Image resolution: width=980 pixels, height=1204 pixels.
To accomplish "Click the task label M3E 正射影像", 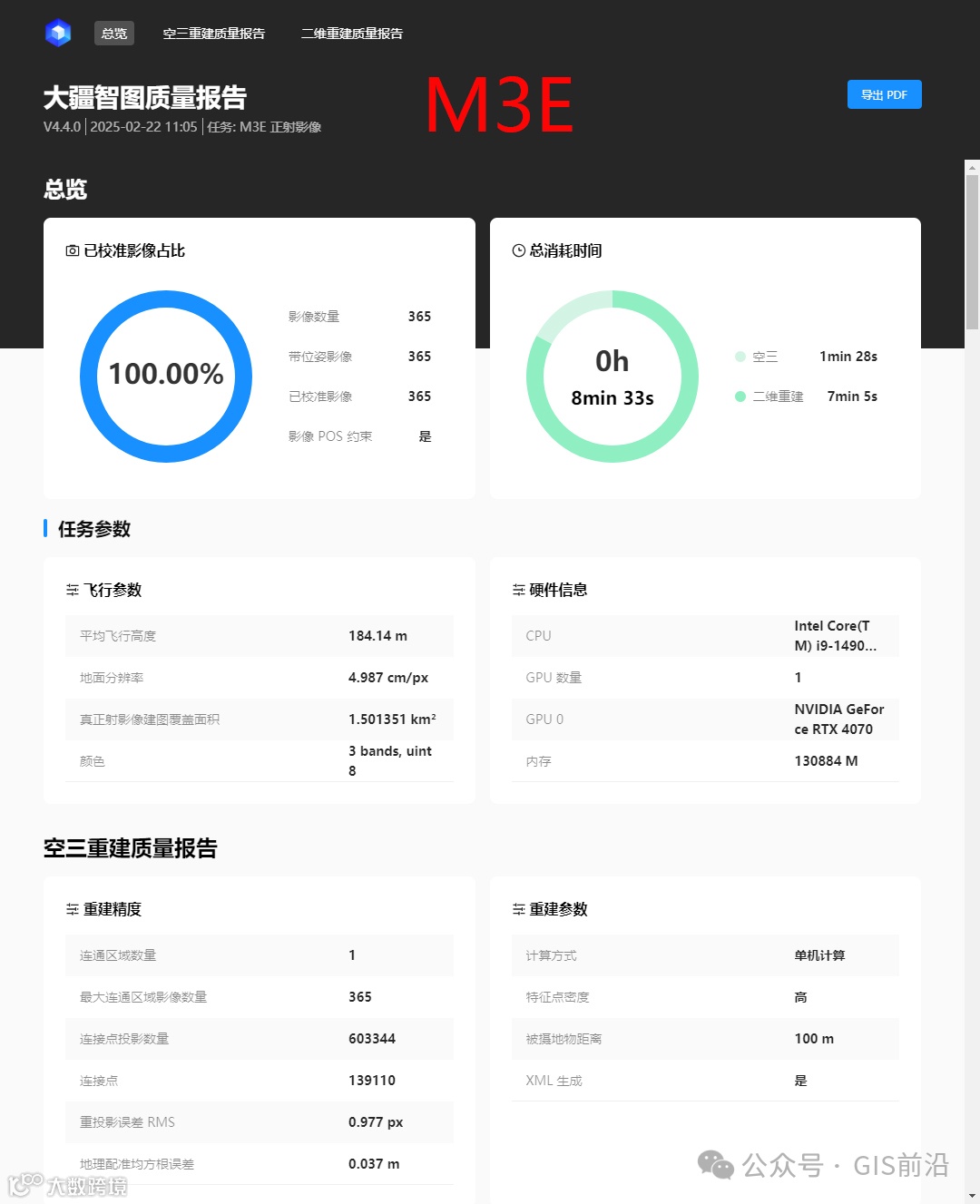I will pos(280,127).
